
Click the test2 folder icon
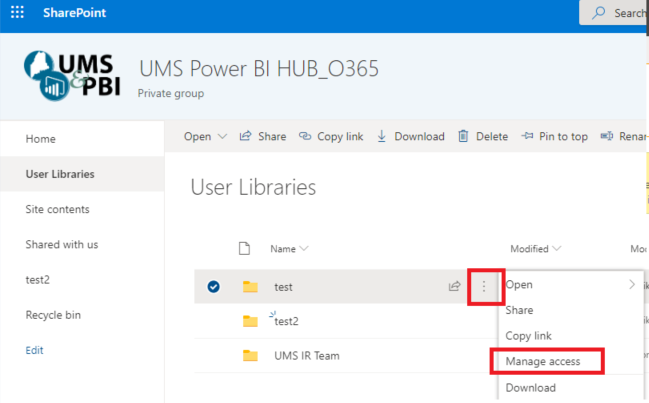[x=250, y=321]
